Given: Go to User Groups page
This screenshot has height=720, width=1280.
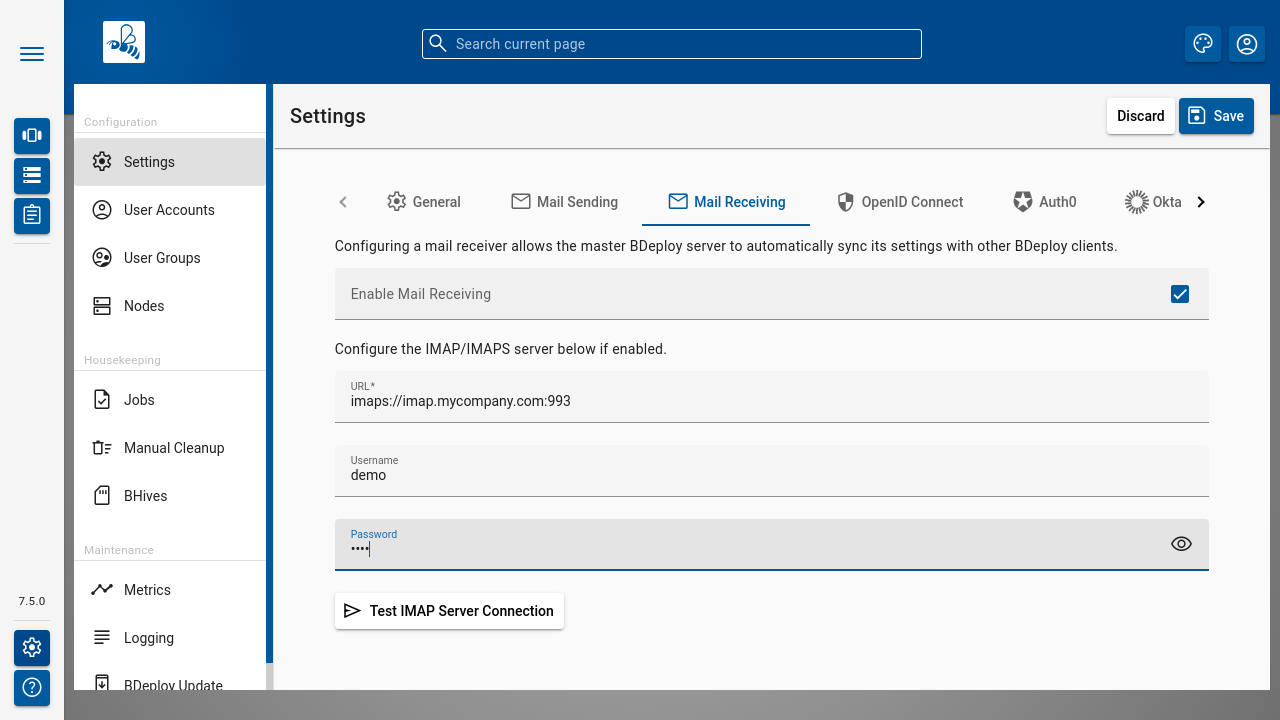Looking at the screenshot, I should click(170, 258).
